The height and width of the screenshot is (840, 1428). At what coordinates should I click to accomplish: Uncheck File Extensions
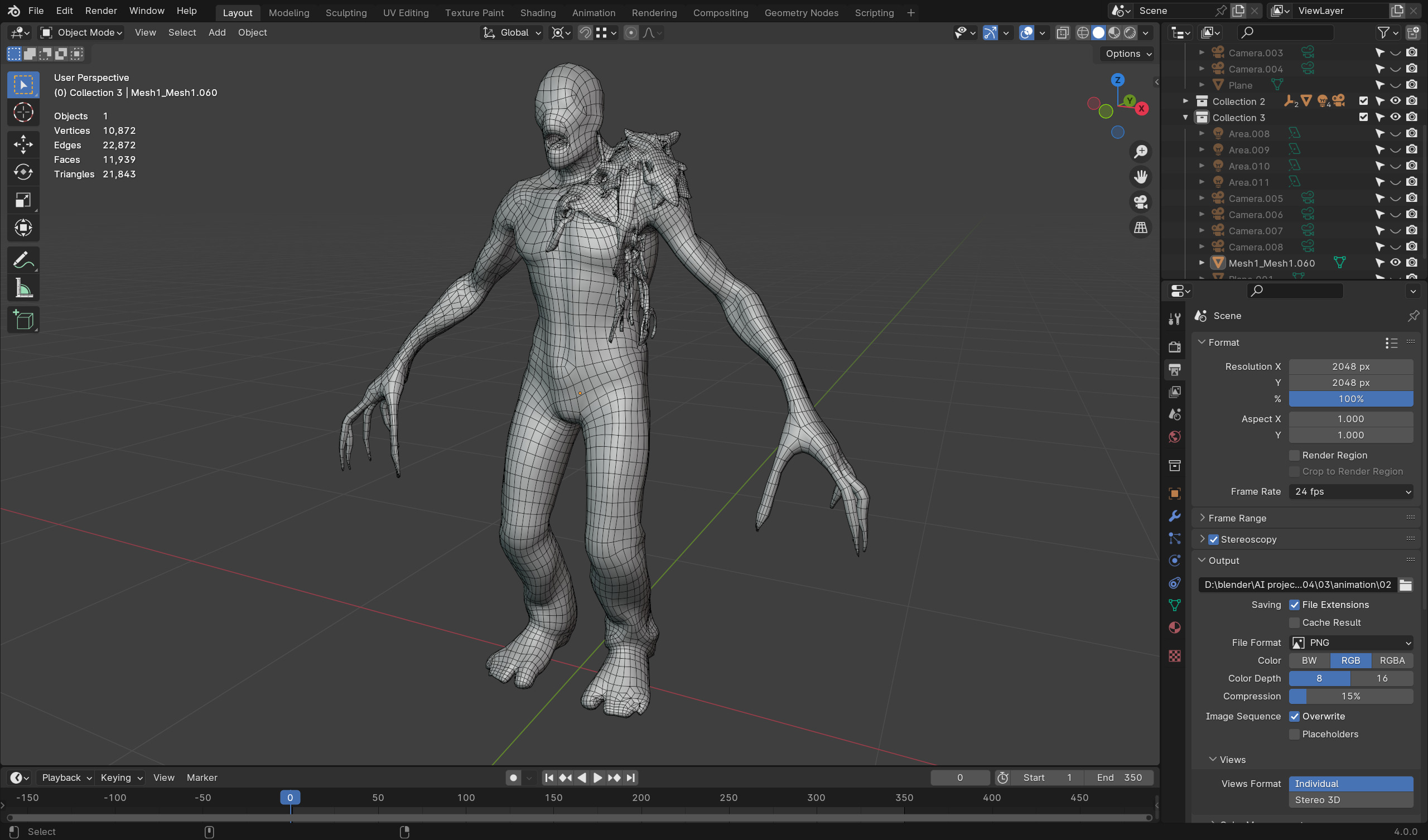1294,605
